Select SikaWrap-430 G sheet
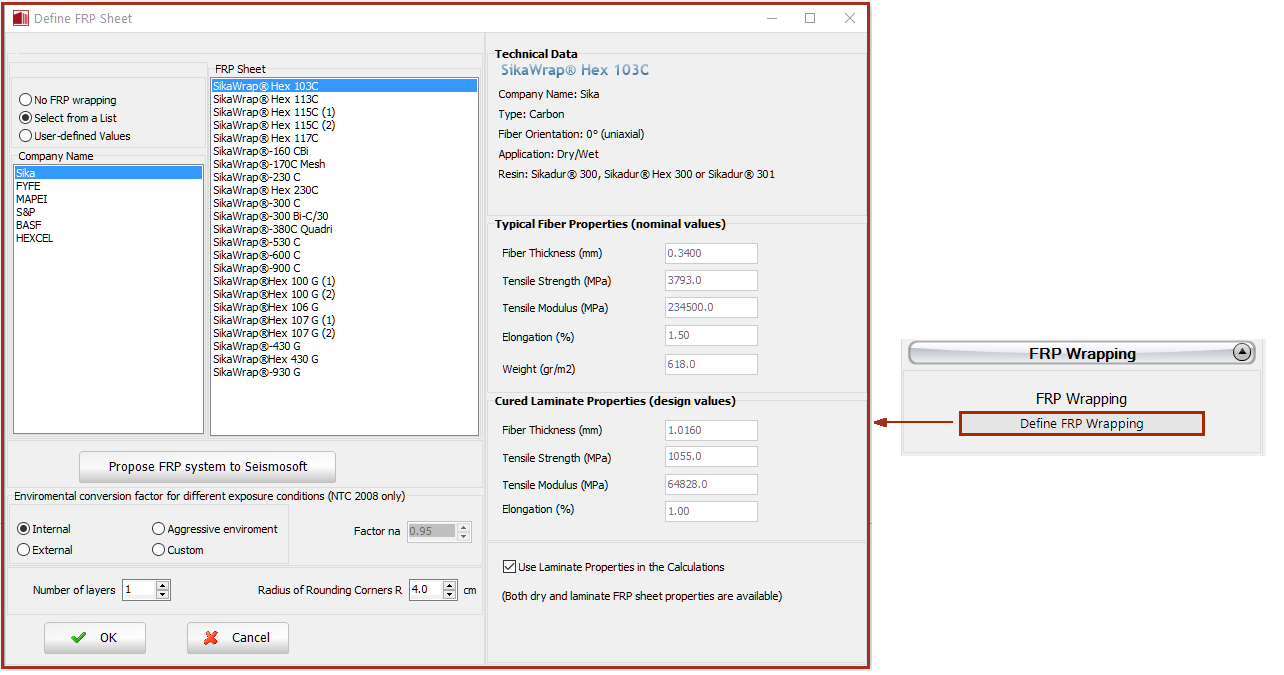1284x675 pixels. [x=344, y=346]
